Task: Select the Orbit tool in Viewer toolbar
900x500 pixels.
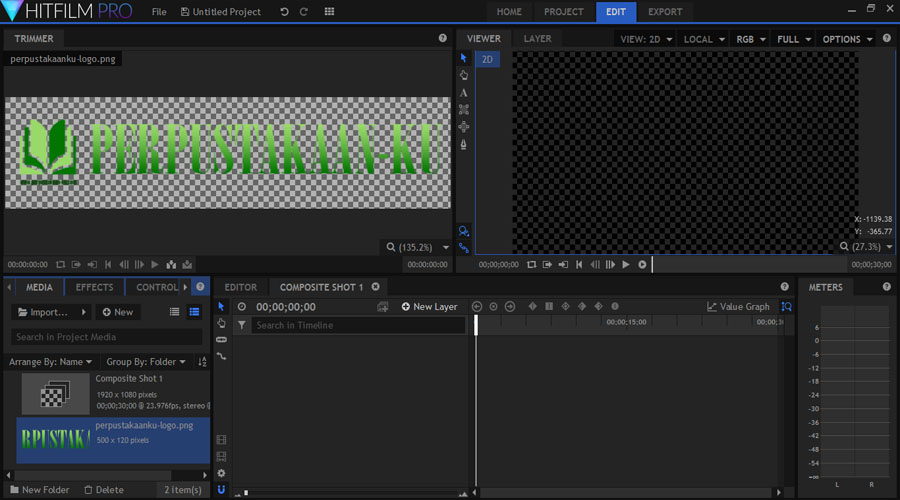Action: click(x=464, y=127)
